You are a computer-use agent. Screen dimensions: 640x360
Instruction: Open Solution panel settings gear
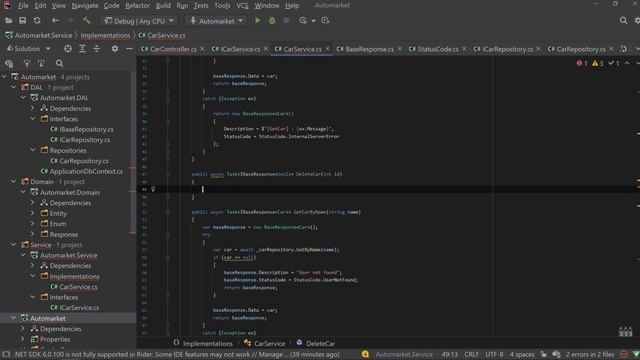point(115,49)
